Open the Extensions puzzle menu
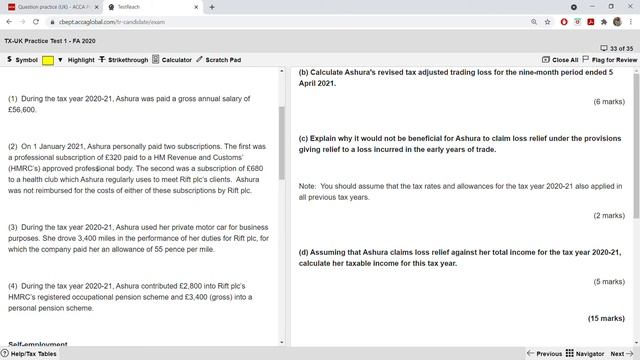The image size is (640, 360). [604, 22]
